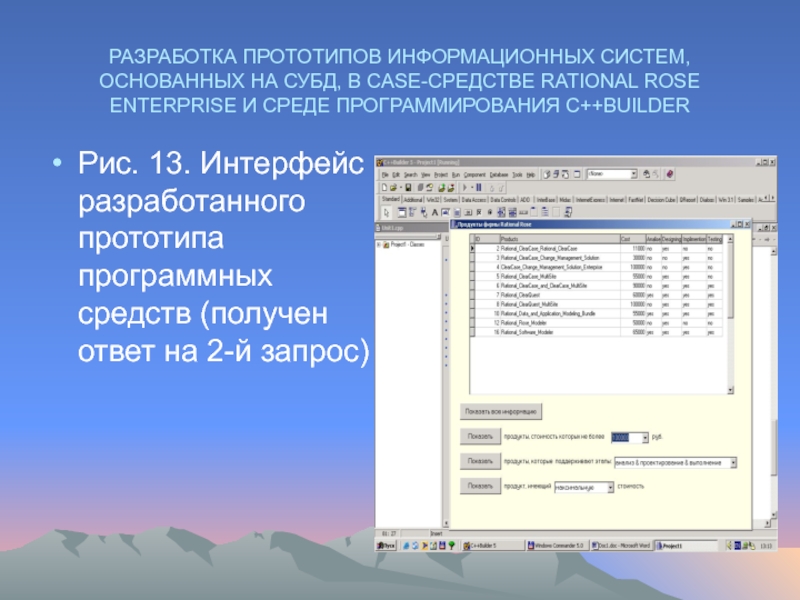Open the 'анализ & проектирование & выполнение' dropdown
This screenshot has height=600, width=800.
(x=733, y=463)
